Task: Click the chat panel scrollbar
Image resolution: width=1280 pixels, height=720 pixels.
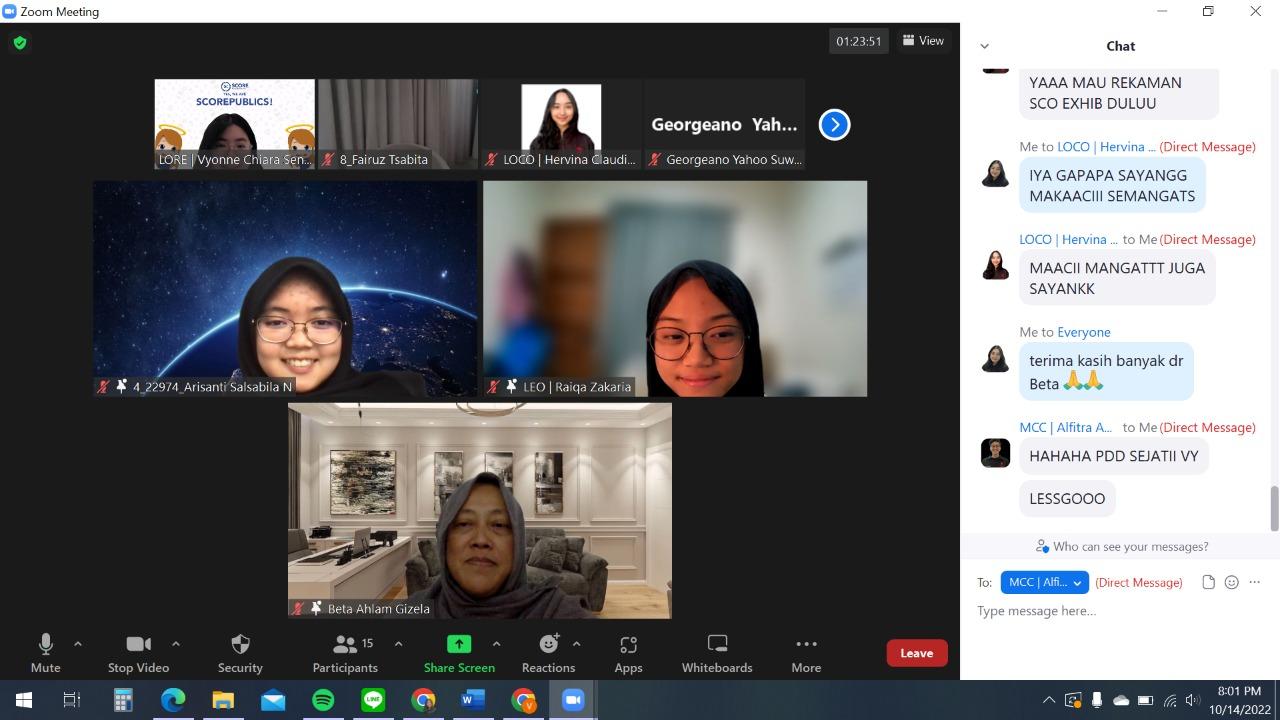Action: (x=1274, y=508)
